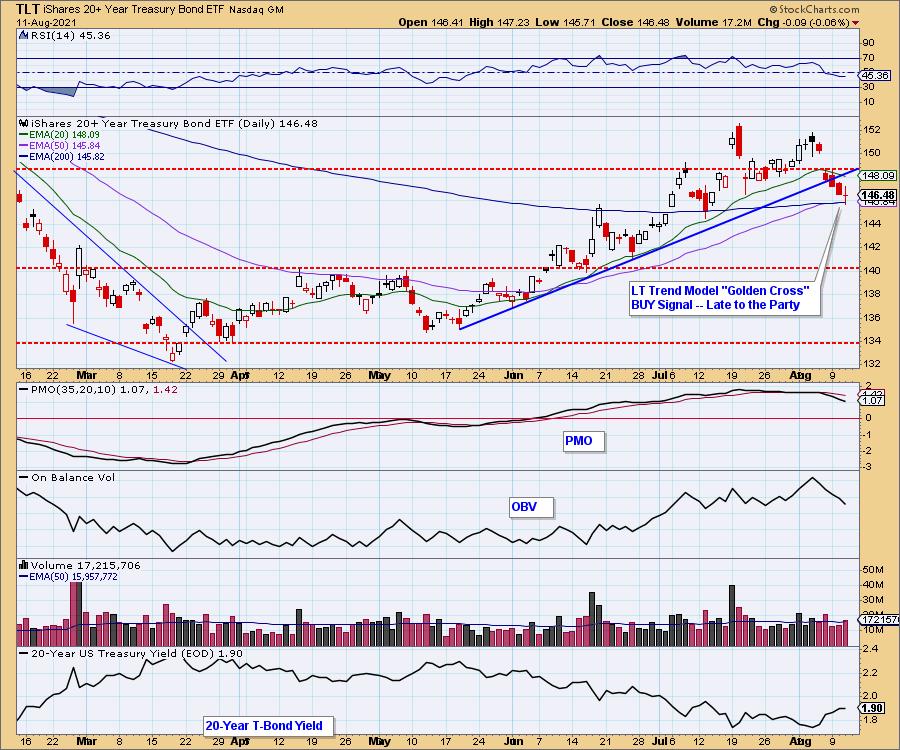This screenshot has width=900, height=750.
Task: Click the volume bars icon
Action: [24, 565]
